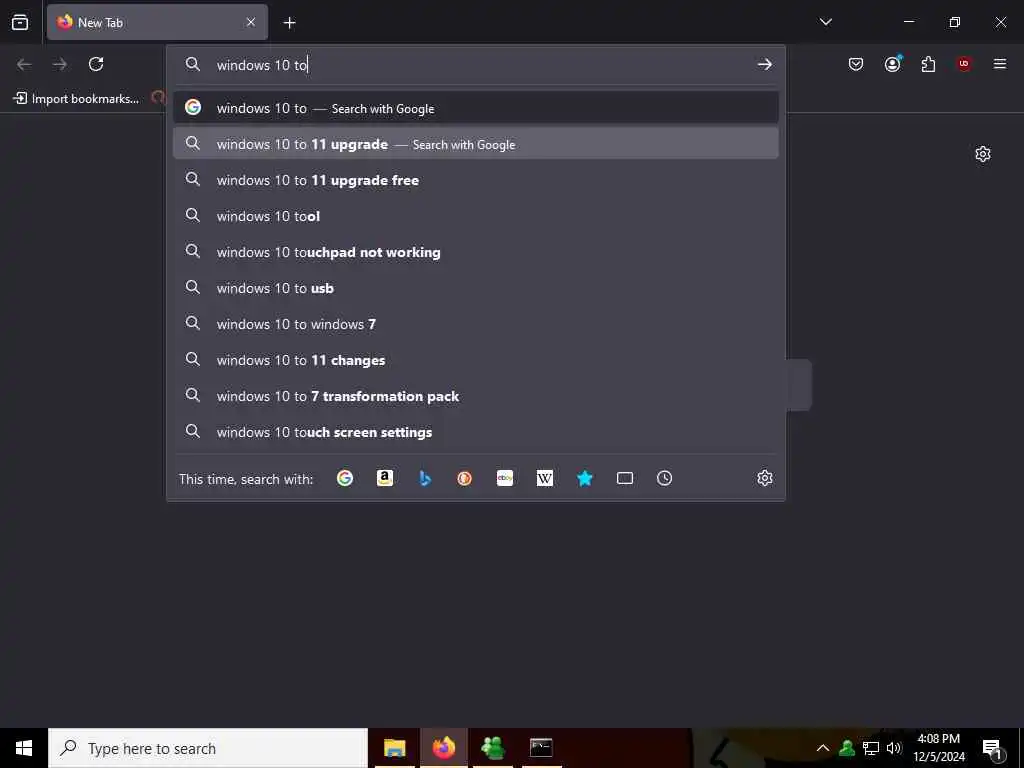Open the network tray icon
This screenshot has width=1024, height=768.
click(x=871, y=748)
